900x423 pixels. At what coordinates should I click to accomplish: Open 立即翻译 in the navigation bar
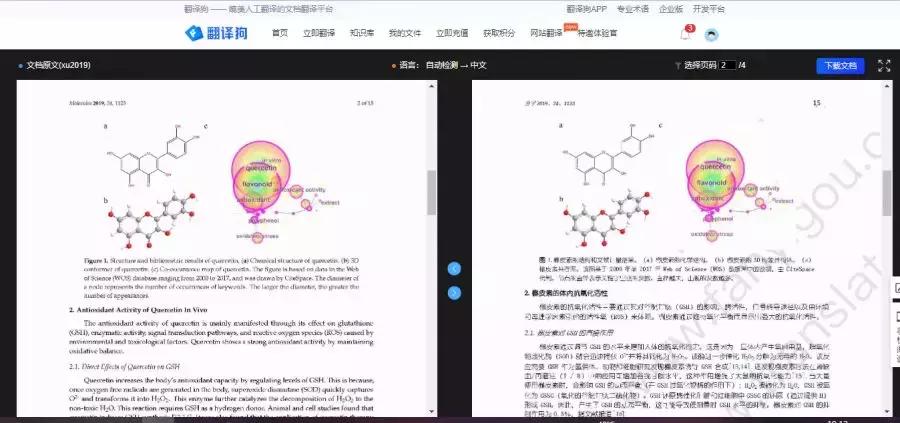point(319,33)
